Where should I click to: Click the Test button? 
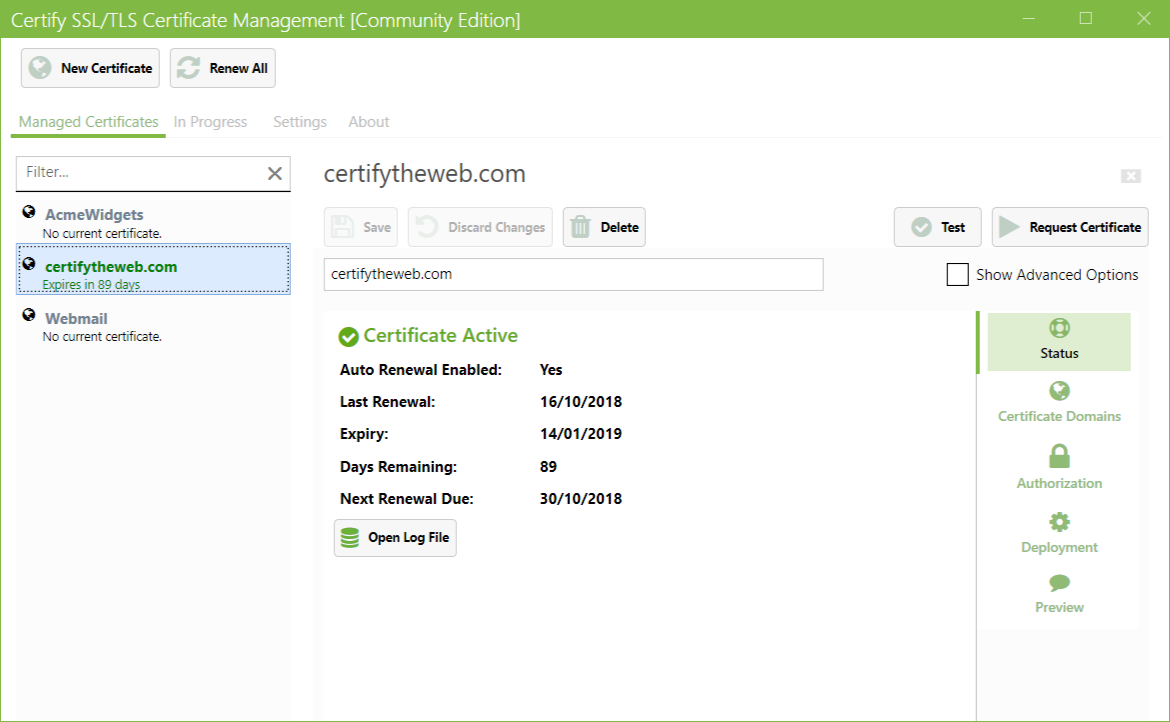click(937, 227)
